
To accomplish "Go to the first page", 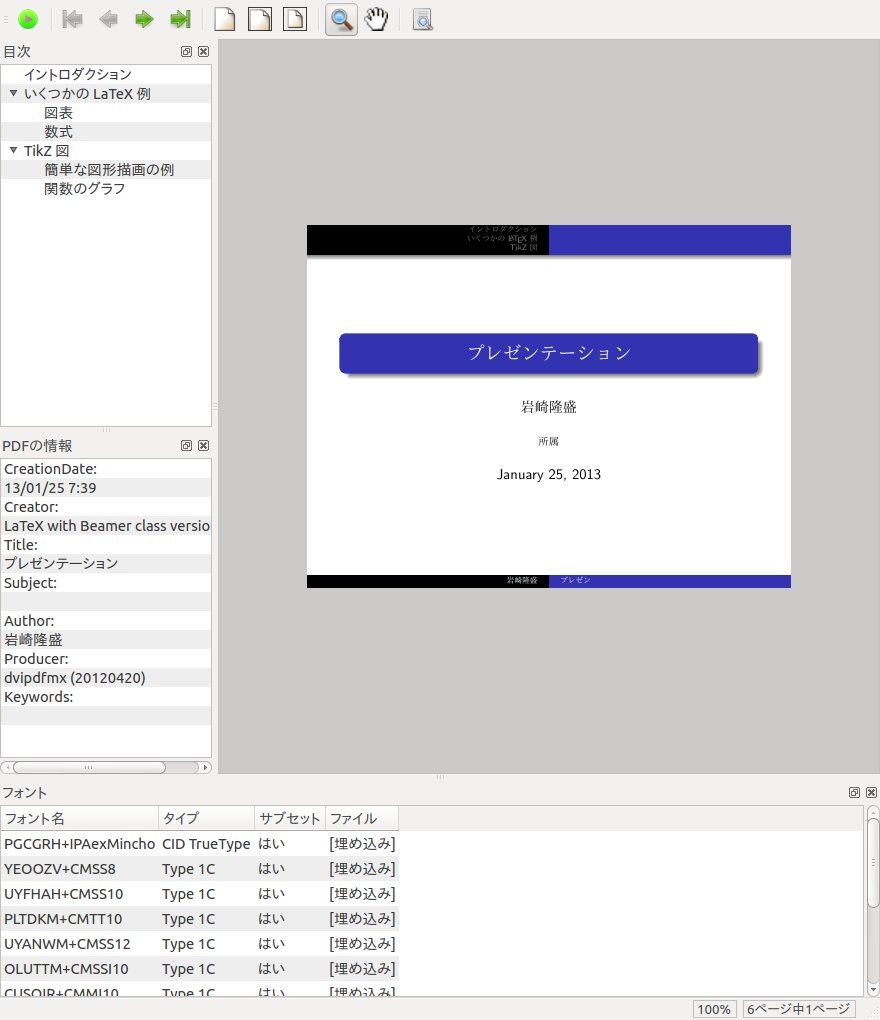I will pos(72,20).
